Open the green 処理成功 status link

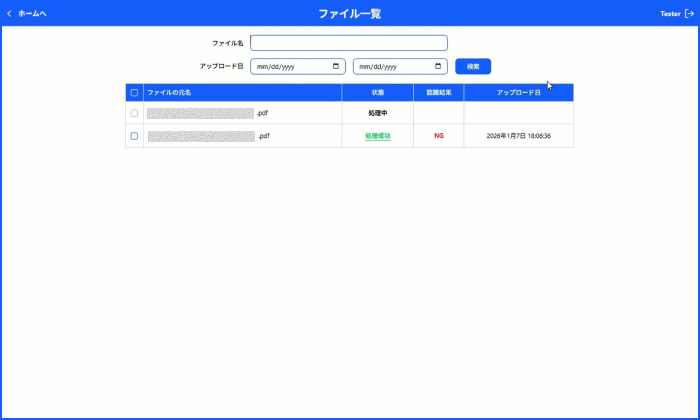pos(378,136)
